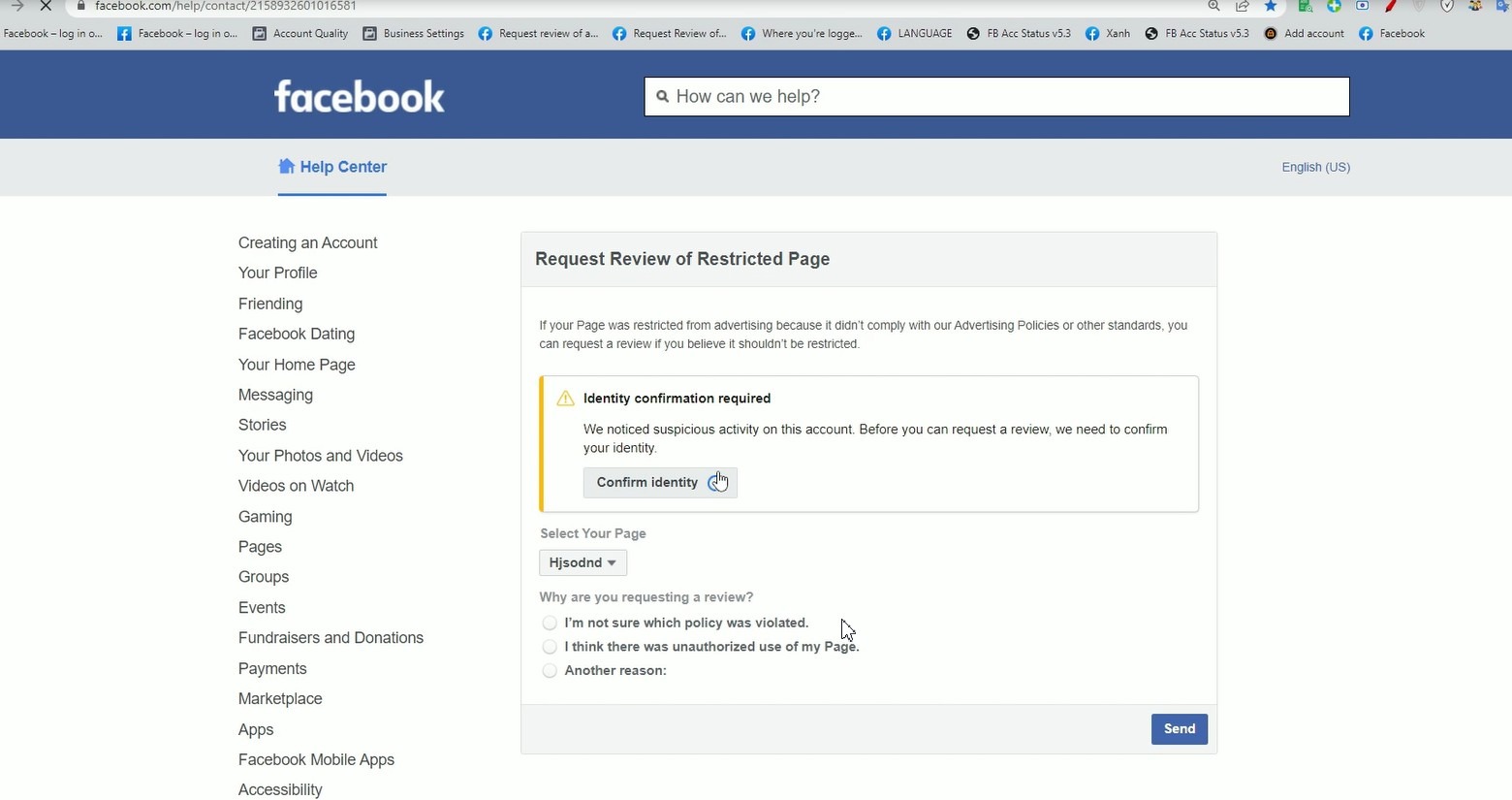This screenshot has width=1512, height=800.
Task: Click the search magnifier in help box
Action: [x=663, y=96]
